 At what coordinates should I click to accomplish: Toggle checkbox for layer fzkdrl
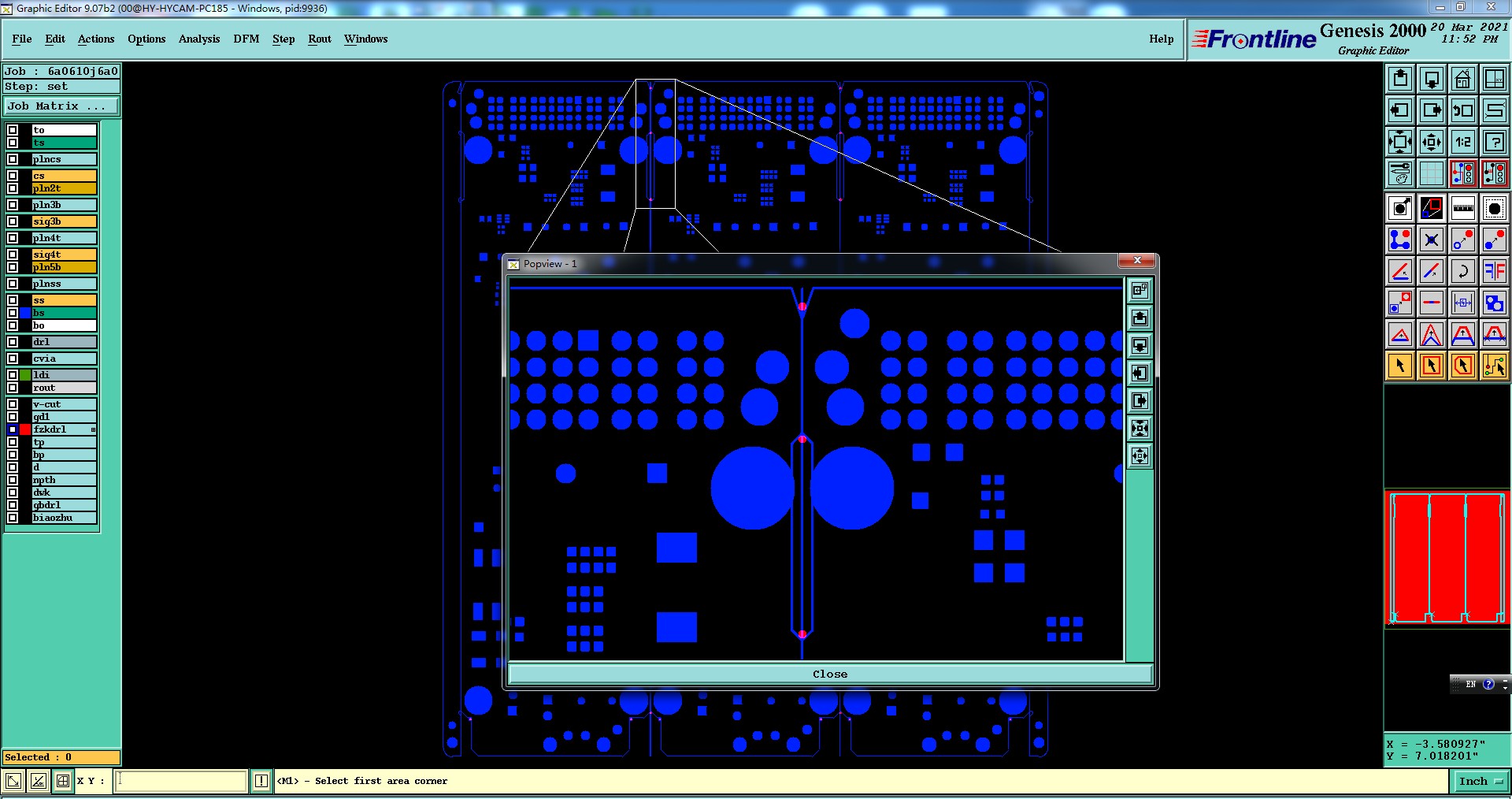tap(13, 429)
